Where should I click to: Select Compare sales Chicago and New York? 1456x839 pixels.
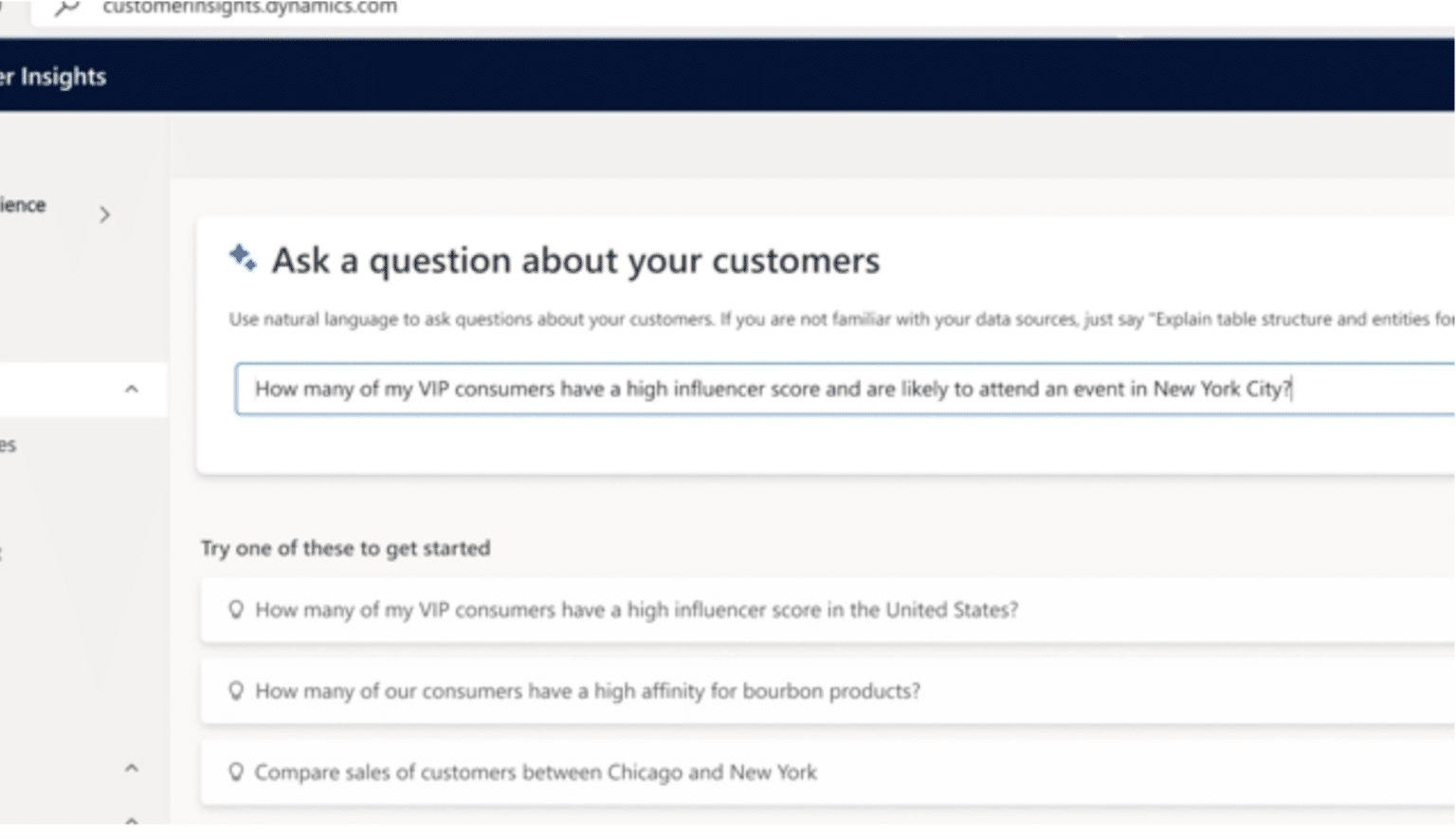click(x=536, y=773)
